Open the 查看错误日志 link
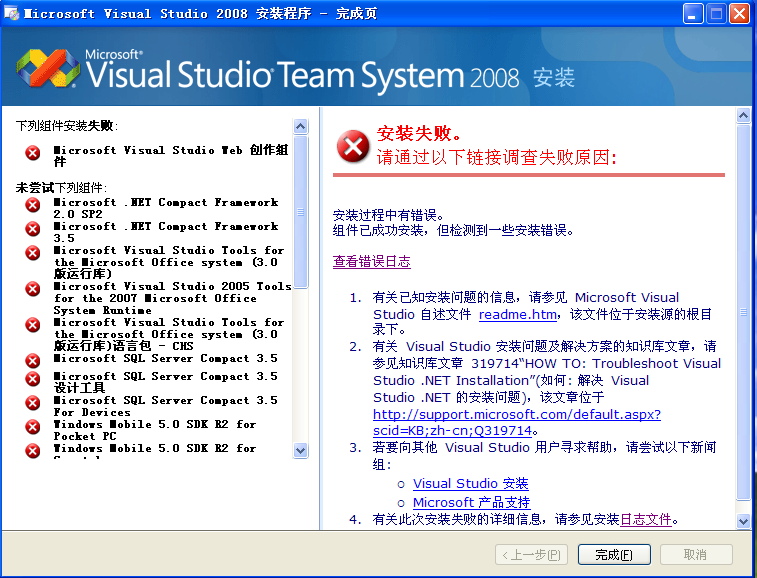The width and height of the screenshot is (757, 578). pyautogui.click(x=371, y=262)
